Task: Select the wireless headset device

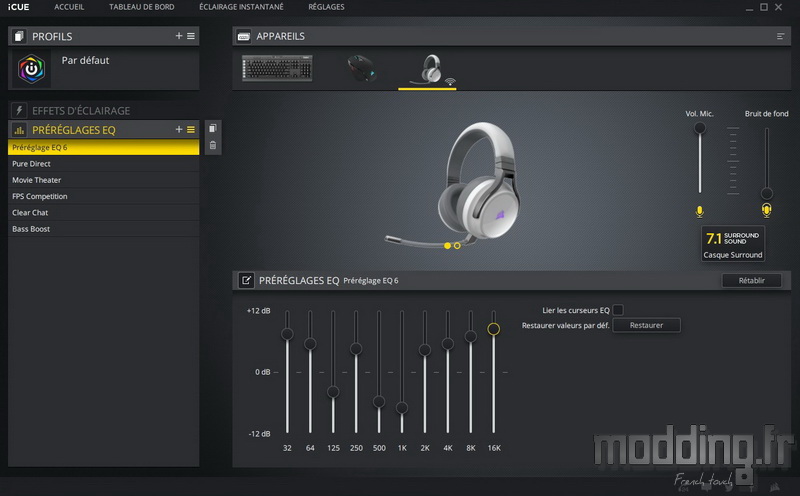Action: (x=433, y=69)
